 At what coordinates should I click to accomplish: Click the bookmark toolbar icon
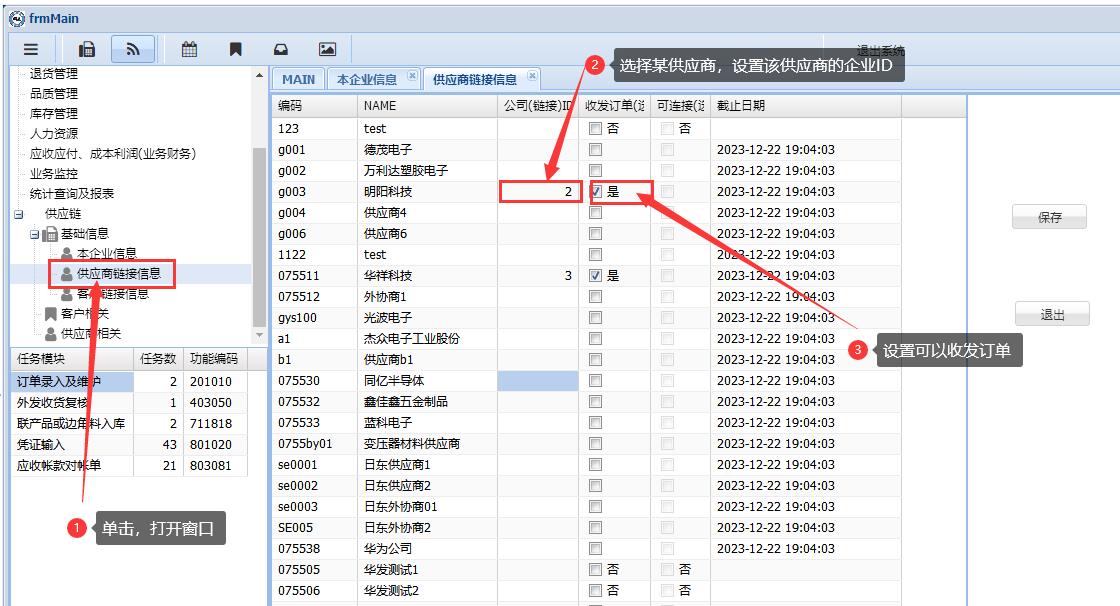coord(235,49)
